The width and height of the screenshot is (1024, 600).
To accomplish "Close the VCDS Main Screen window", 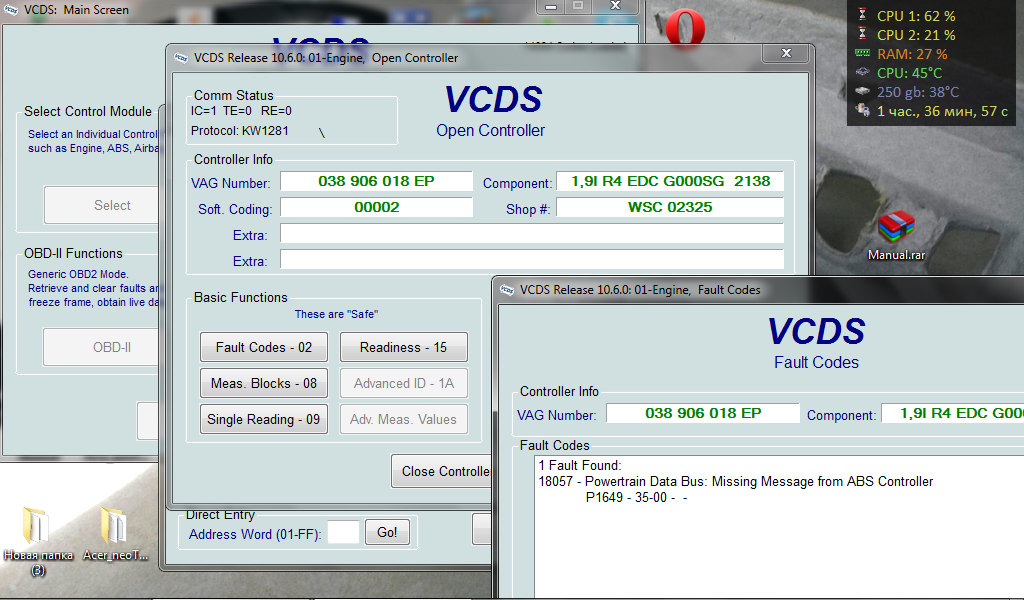I will [615, 6].
